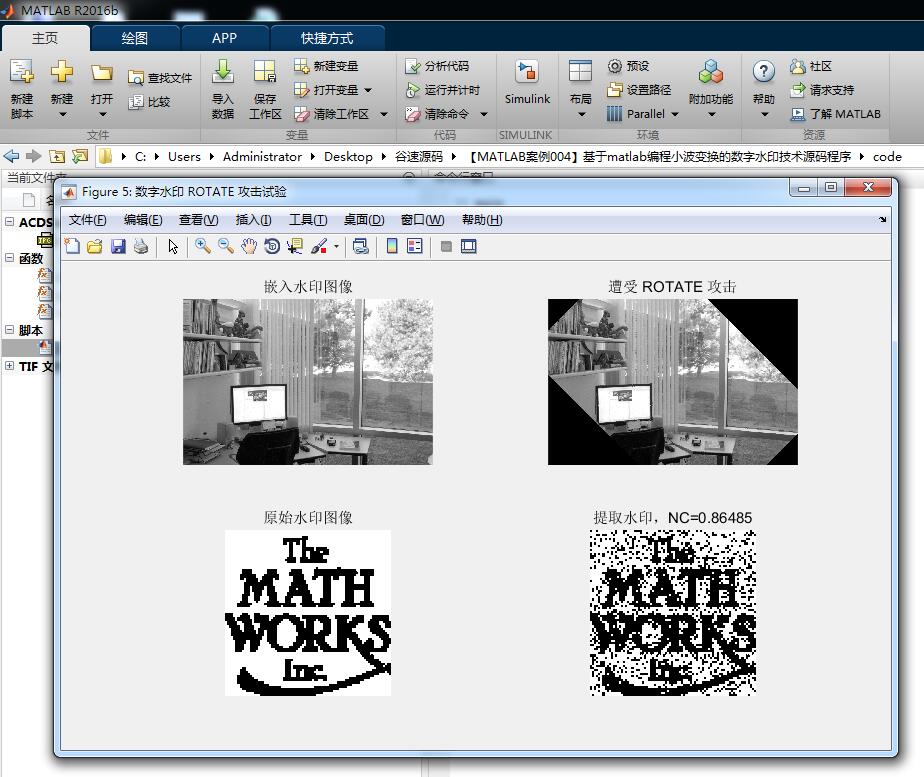The image size is (924, 777).
Task: Click the browse for folder icon
Action: coord(80,156)
